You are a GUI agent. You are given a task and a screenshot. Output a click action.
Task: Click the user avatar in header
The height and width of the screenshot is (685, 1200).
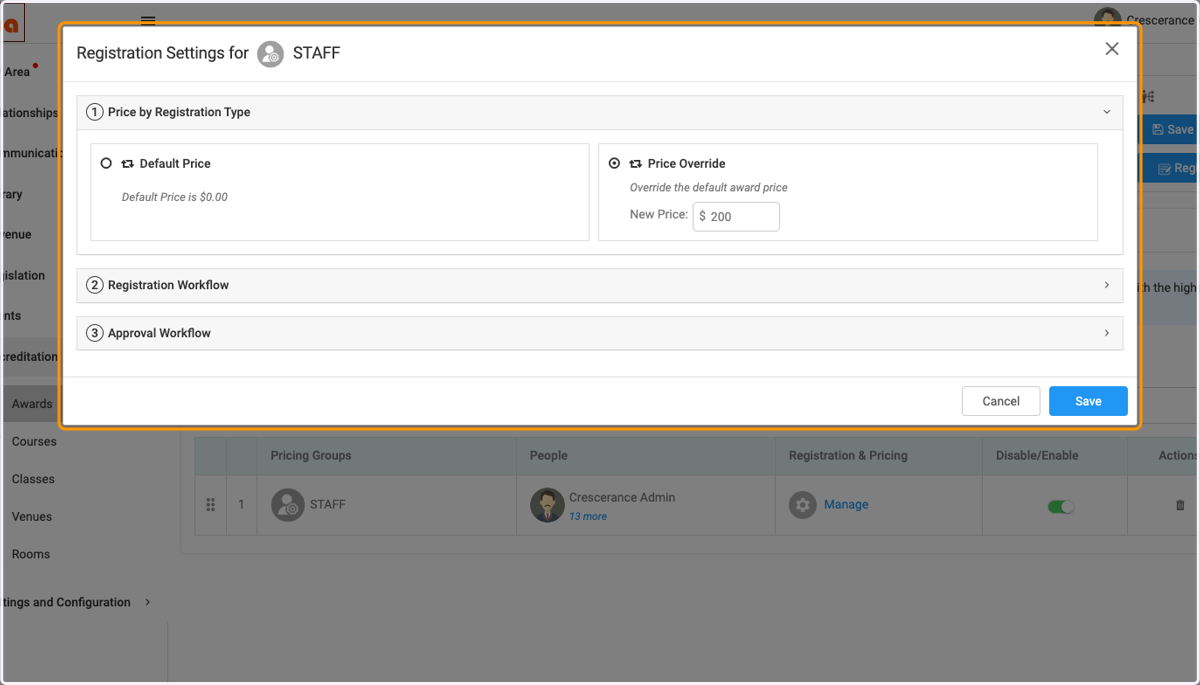click(x=1107, y=19)
